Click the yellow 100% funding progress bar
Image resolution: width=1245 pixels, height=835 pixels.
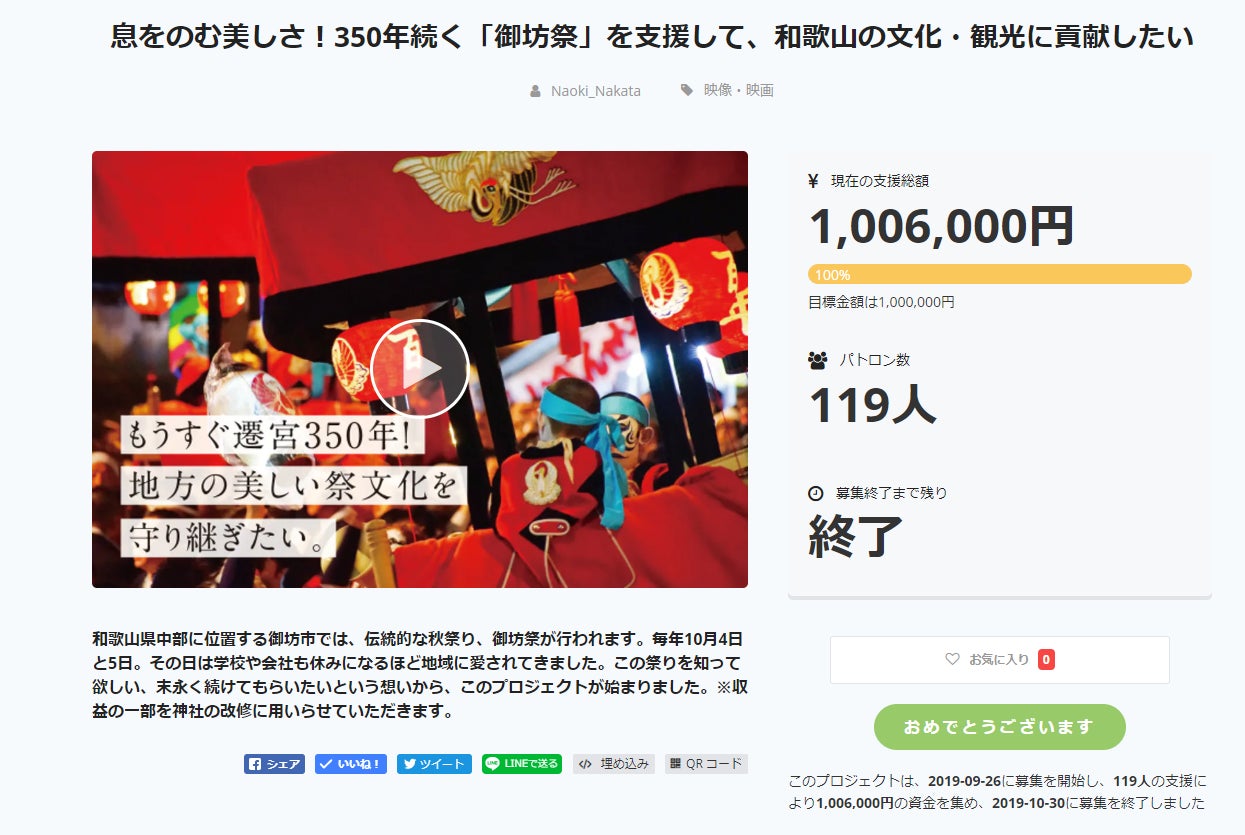1000,274
